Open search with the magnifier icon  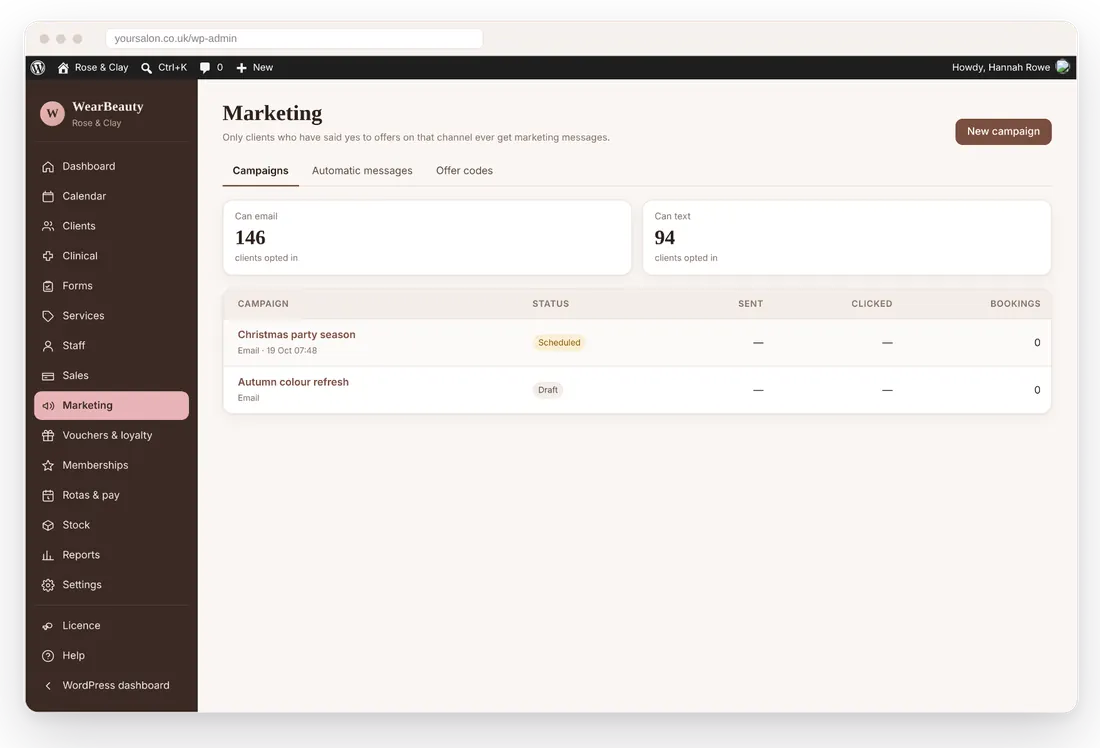[x=147, y=68]
